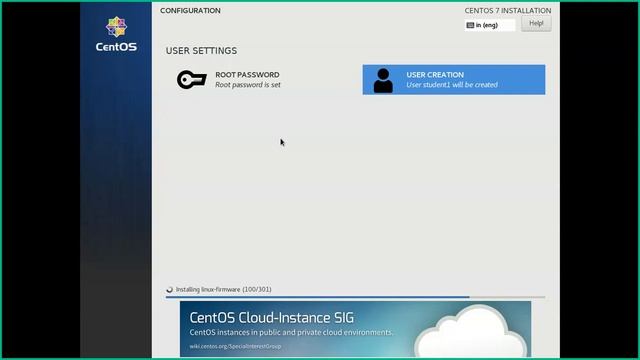This screenshot has width=640, height=360.
Task: Click the keyboard layout icon
Action: (470, 25)
